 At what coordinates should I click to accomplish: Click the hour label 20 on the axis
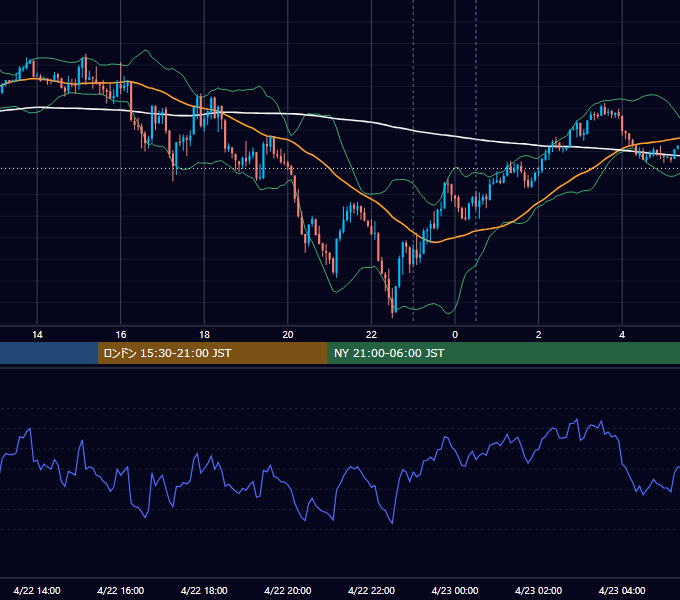pos(288,335)
